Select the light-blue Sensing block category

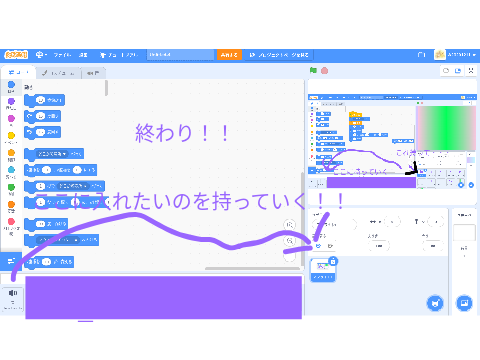point(11,172)
